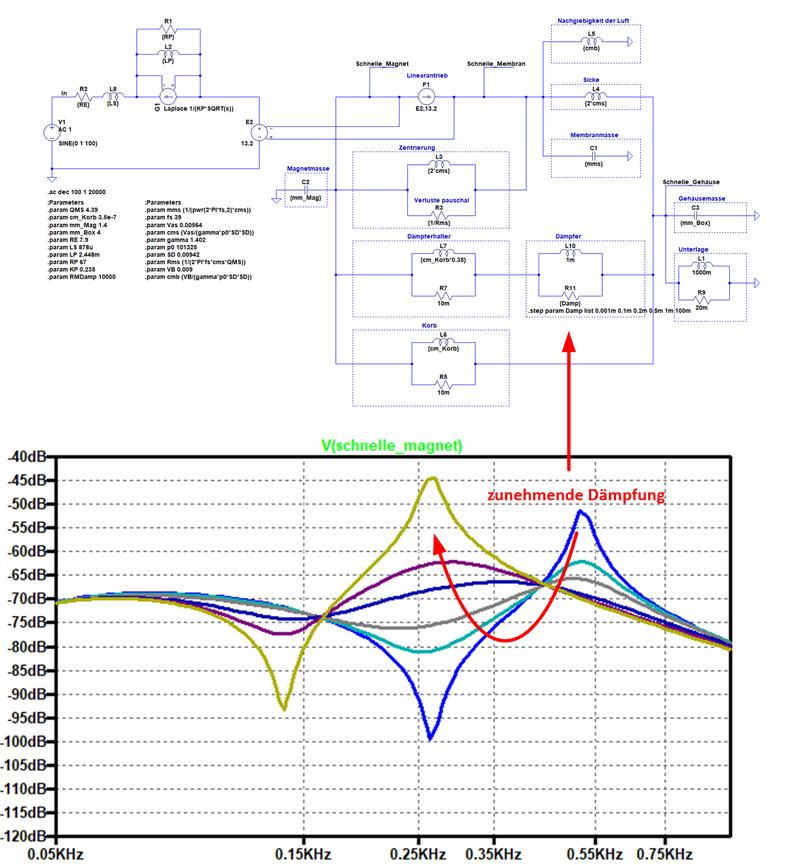
Task: Click the red zunehmende Dämpfung annotation
Action: point(576,495)
